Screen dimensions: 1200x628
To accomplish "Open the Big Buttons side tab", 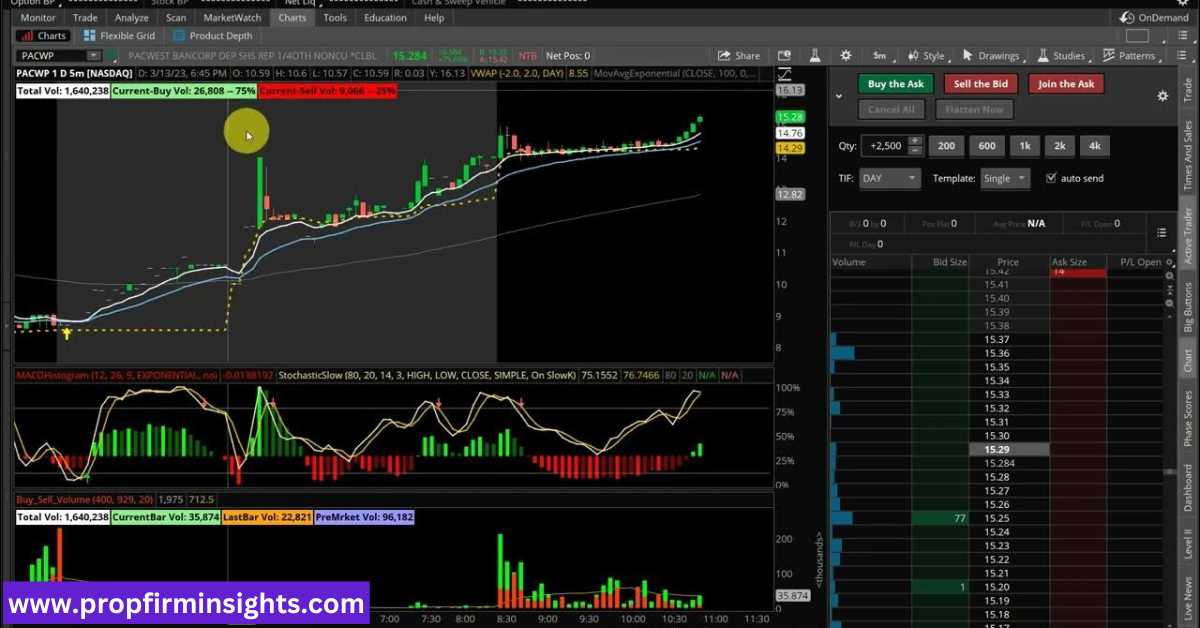I will coord(1188,307).
